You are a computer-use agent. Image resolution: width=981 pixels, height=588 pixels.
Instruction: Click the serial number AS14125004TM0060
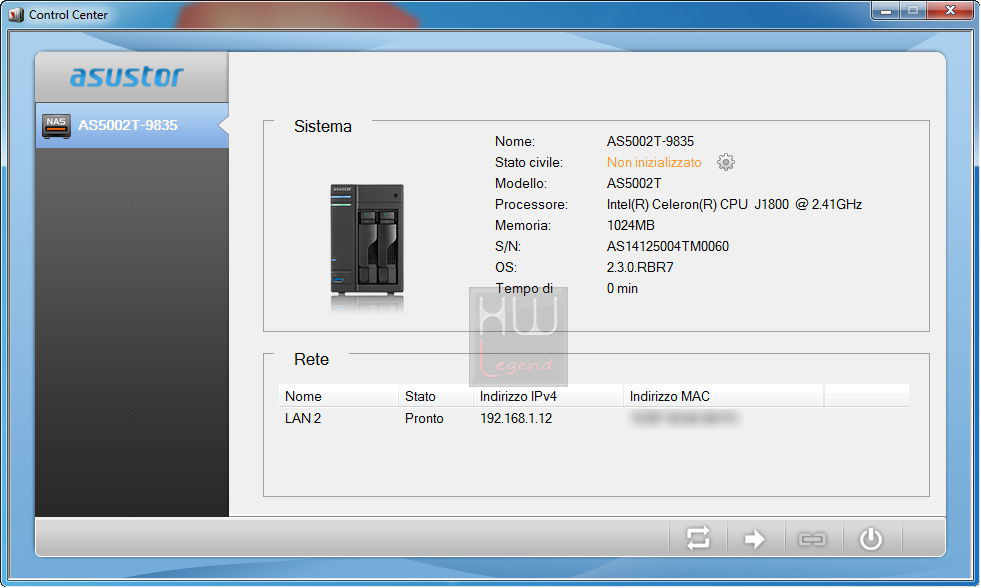click(668, 246)
